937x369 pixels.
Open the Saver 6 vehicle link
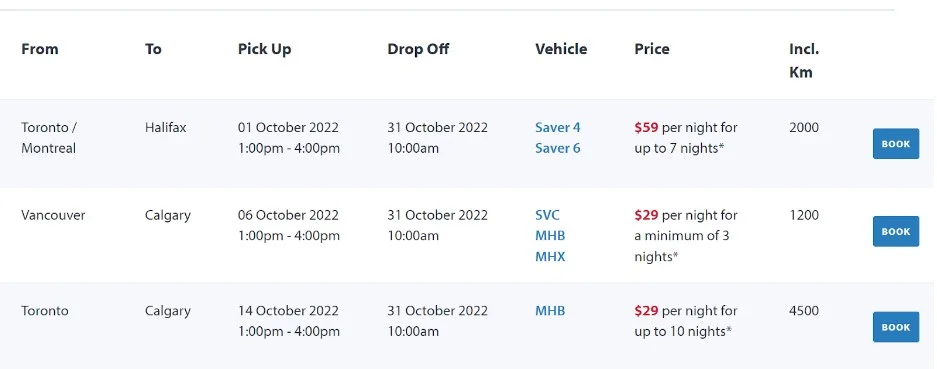point(558,148)
